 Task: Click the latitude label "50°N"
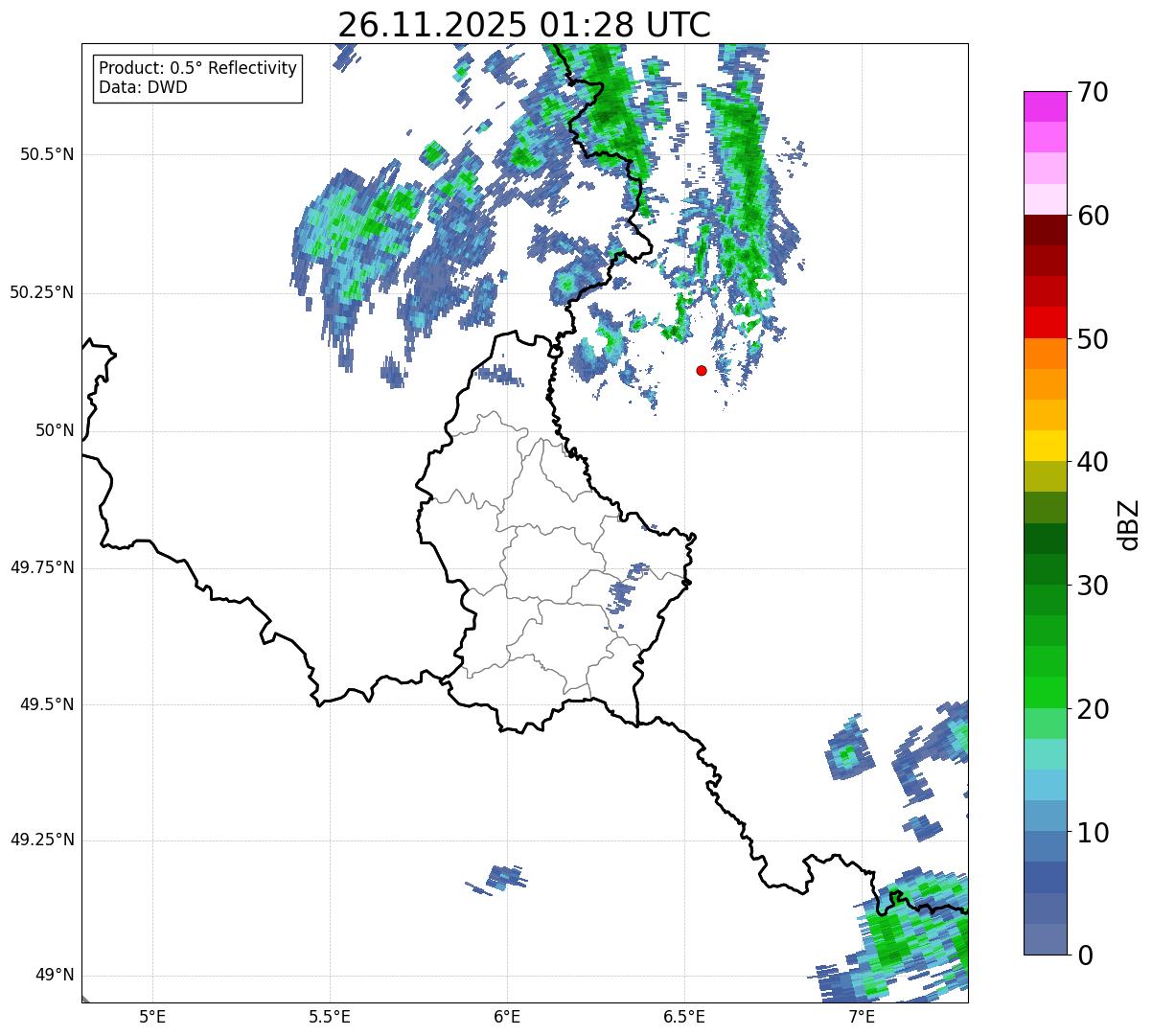(x=55, y=430)
